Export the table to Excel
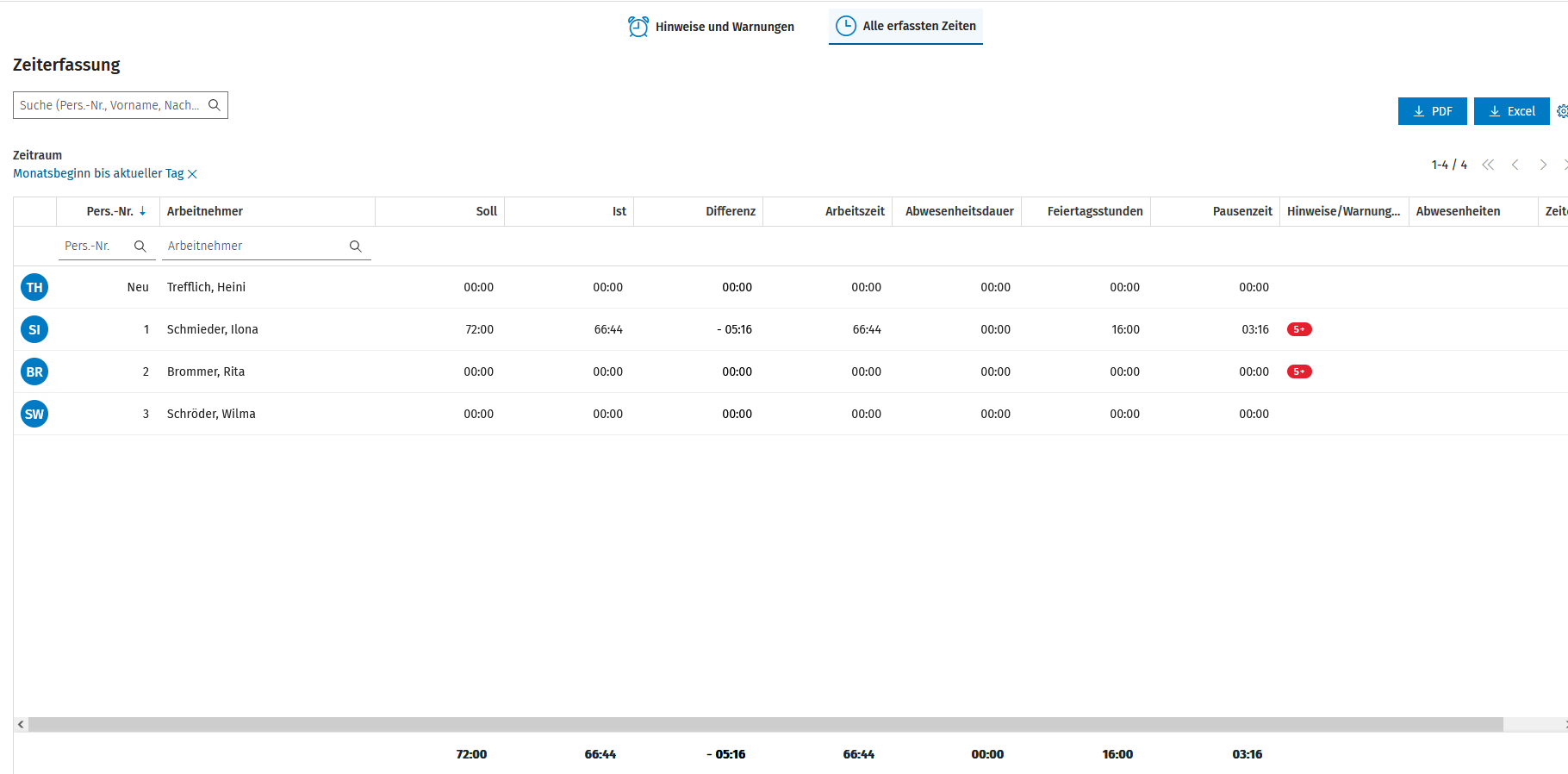 point(1511,111)
